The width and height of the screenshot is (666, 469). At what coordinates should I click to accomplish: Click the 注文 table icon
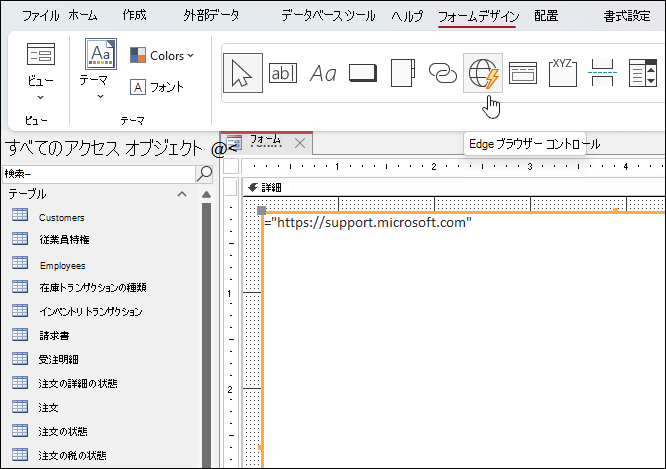20,406
